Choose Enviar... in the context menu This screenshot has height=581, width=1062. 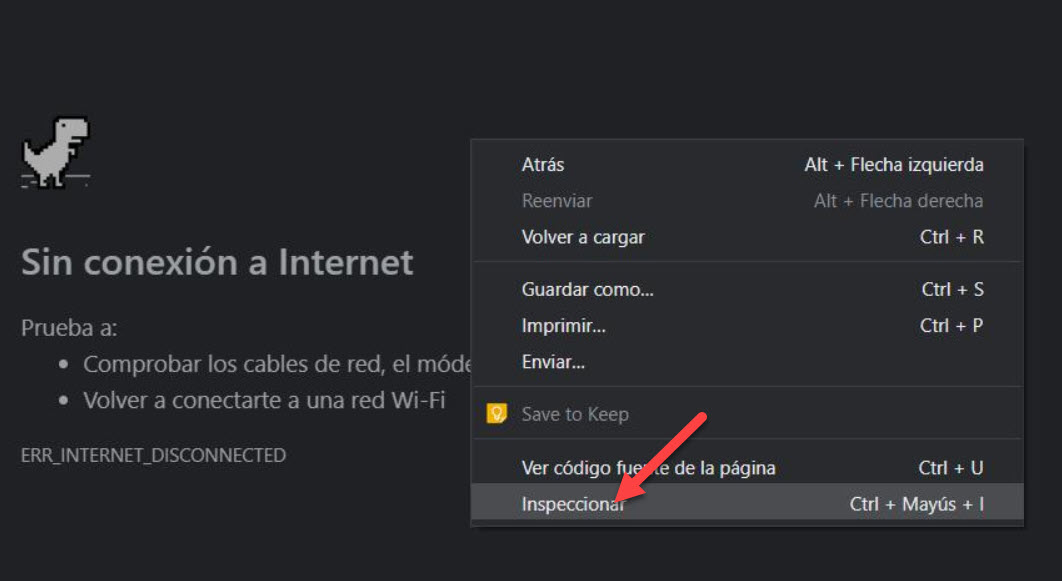coord(553,362)
